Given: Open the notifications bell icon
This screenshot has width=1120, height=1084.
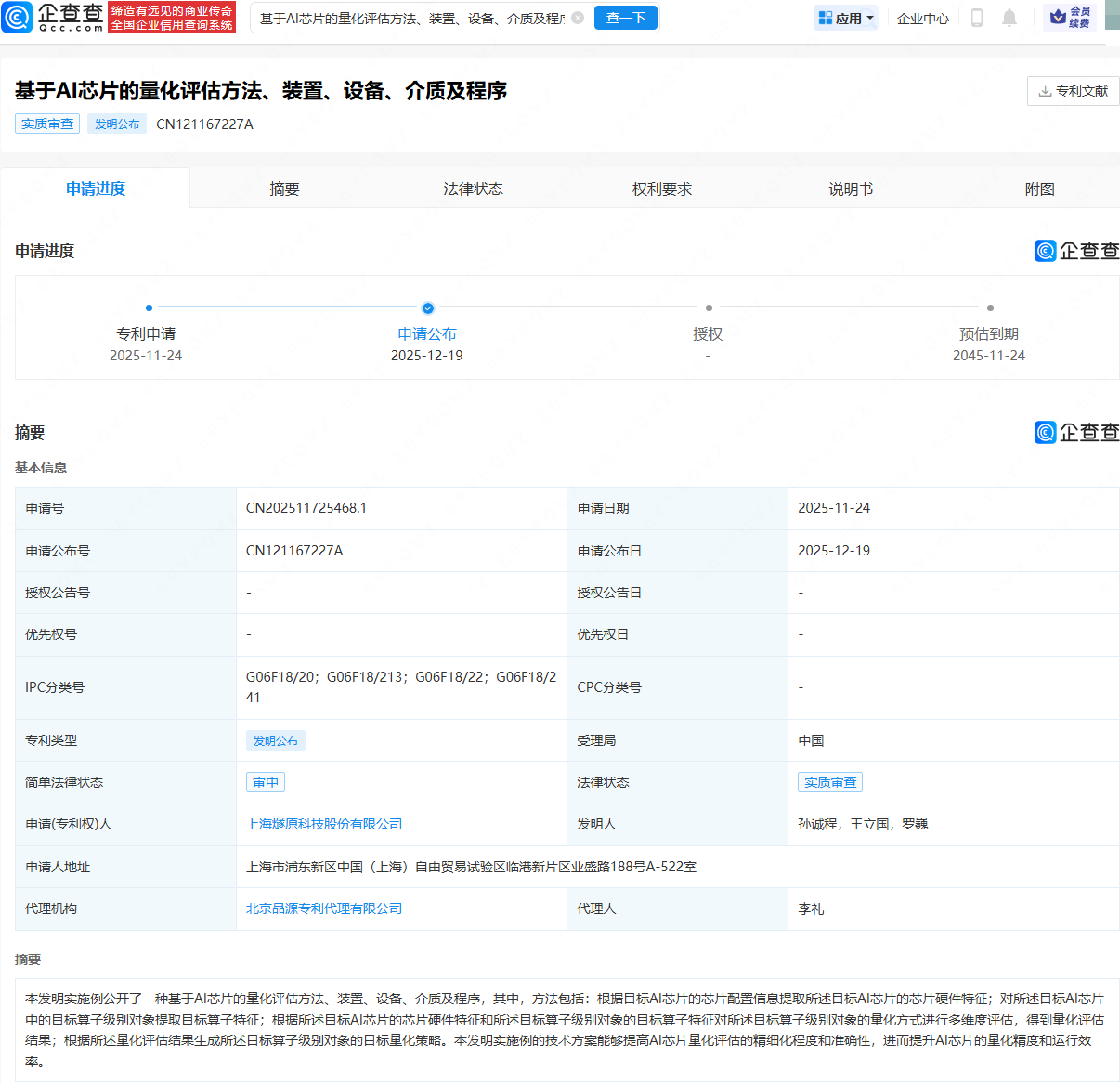Looking at the screenshot, I should (1009, 18).
